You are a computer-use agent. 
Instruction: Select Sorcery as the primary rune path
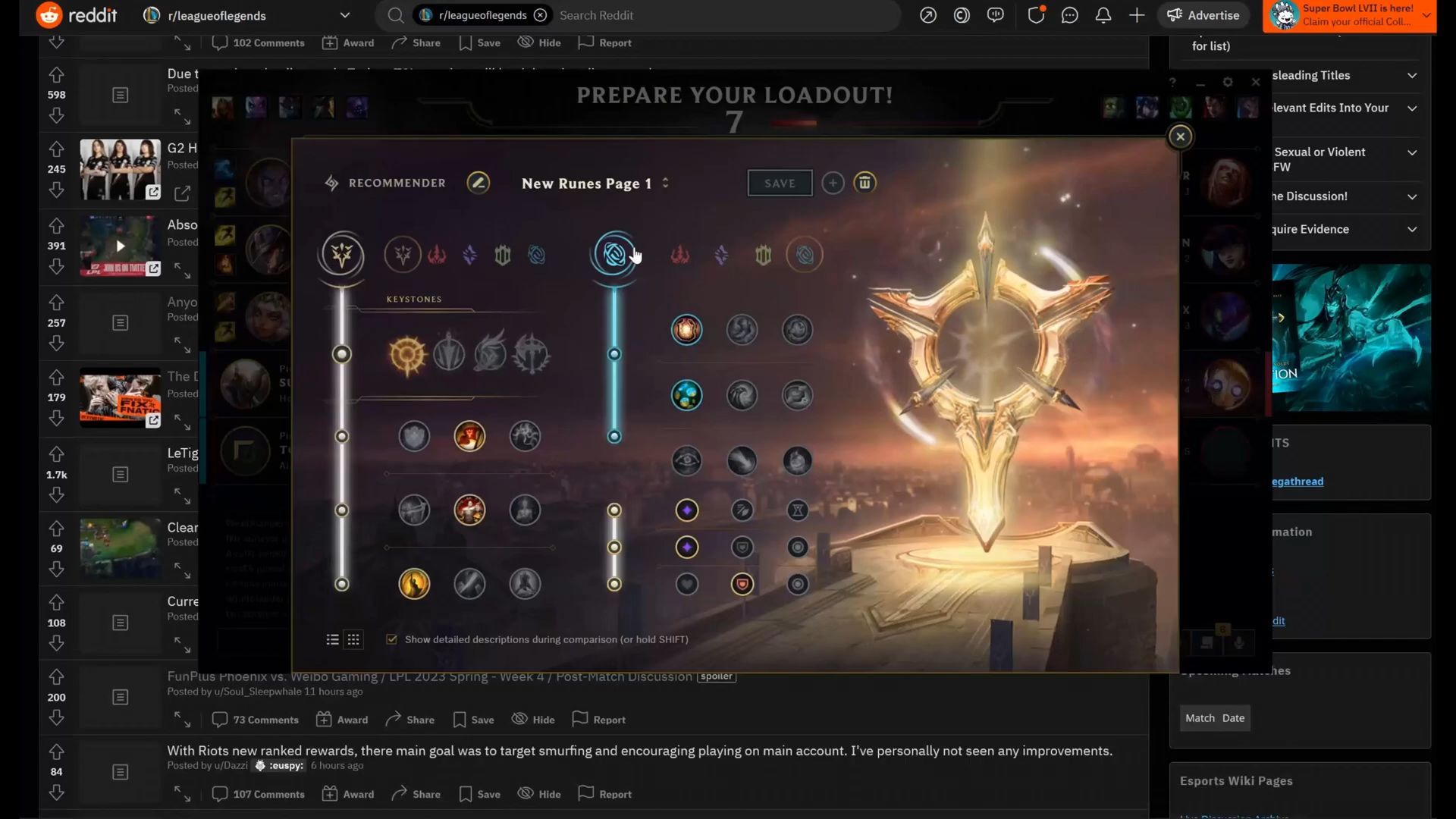point(469,255)
